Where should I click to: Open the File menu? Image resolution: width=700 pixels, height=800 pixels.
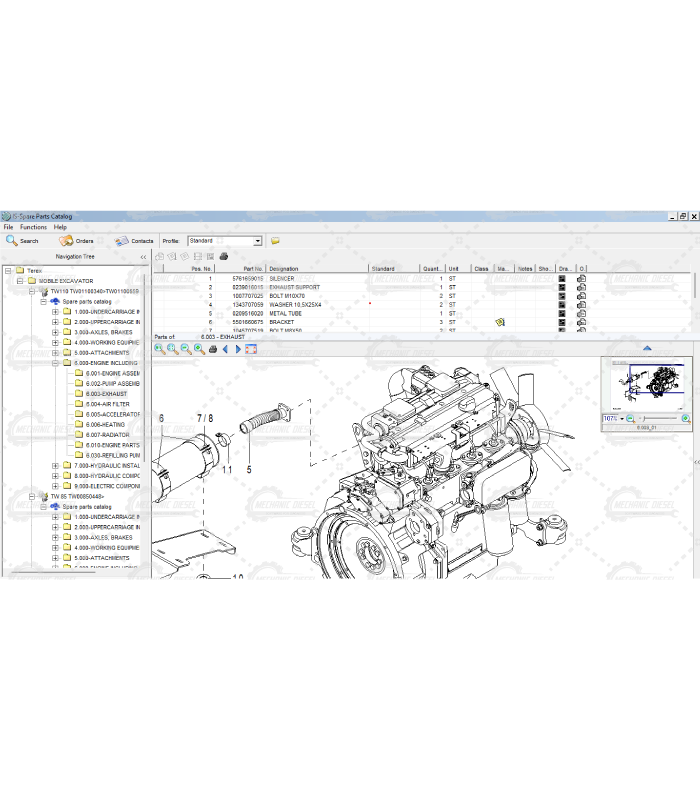(8, 227)
